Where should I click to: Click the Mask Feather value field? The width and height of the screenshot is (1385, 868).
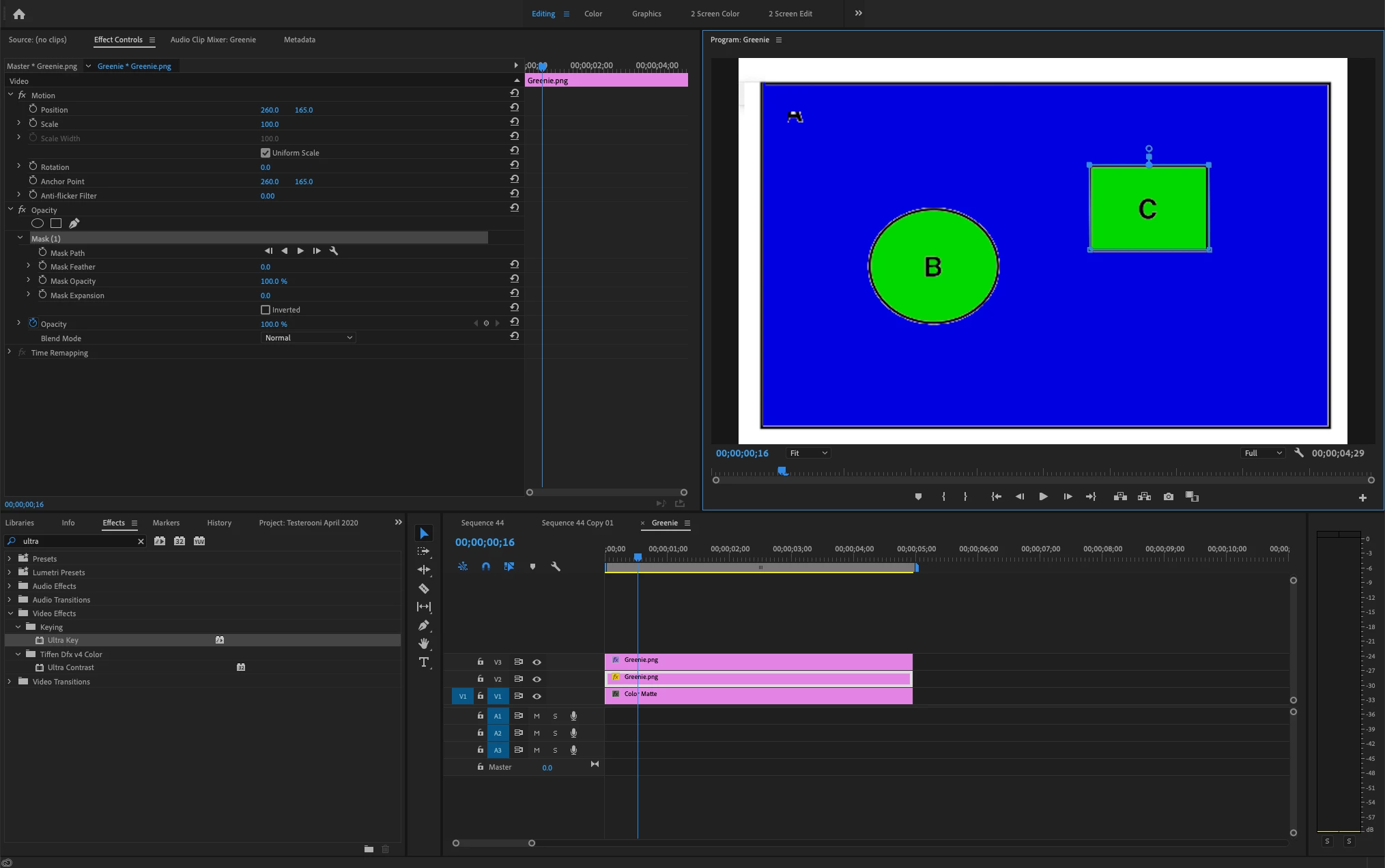(x=266, y=267)
